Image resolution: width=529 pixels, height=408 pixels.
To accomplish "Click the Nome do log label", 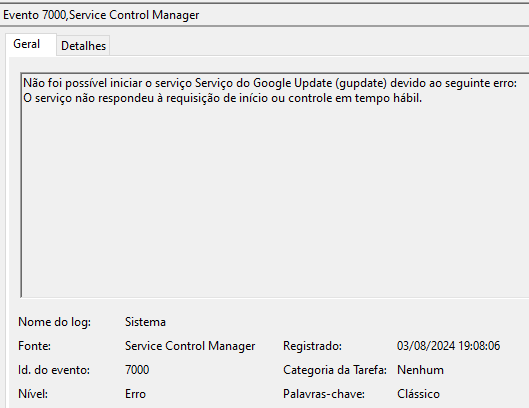I will pyautogui.click(x=54, y=322).
